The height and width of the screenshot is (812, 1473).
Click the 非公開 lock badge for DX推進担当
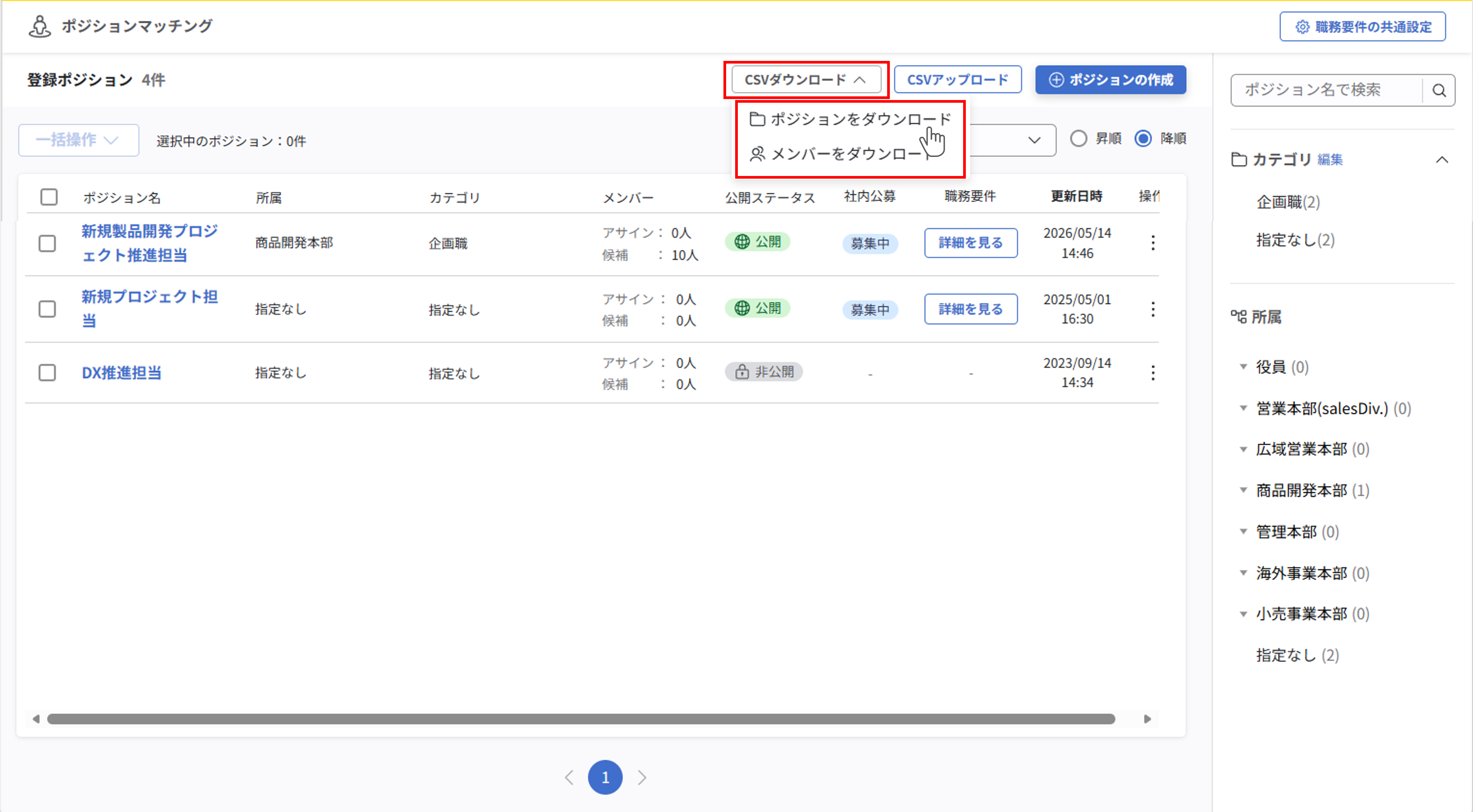point(764,372)
